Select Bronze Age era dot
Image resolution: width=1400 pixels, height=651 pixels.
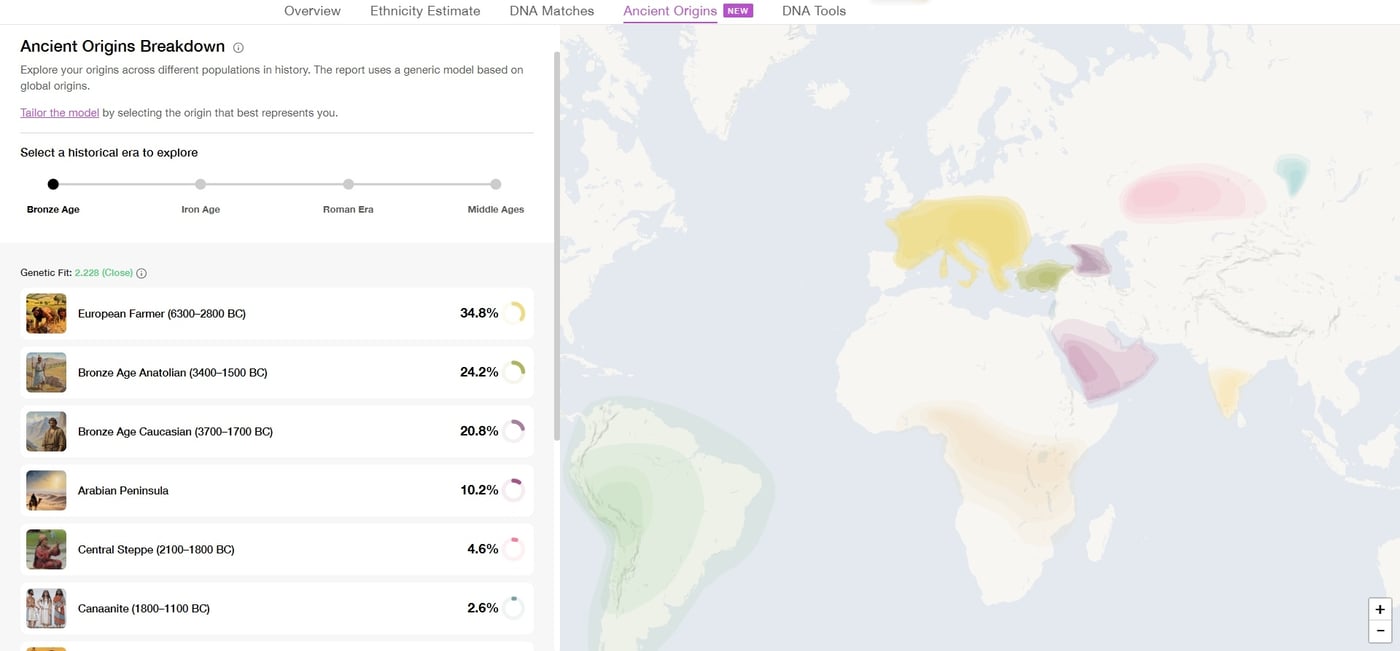(x=53, y=184)
